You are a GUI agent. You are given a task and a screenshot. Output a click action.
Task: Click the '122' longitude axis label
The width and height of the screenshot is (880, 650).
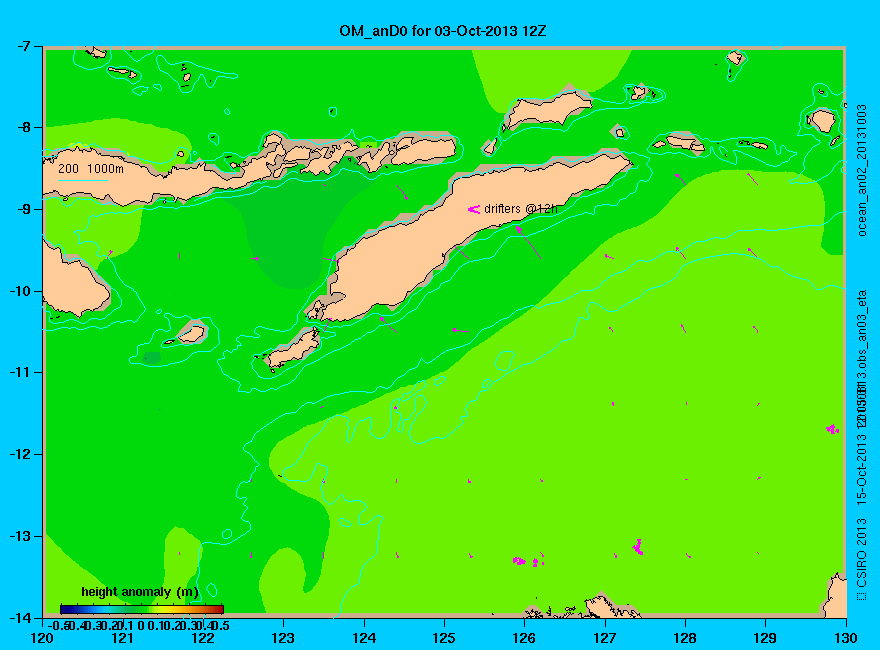[x=203, y=638]
